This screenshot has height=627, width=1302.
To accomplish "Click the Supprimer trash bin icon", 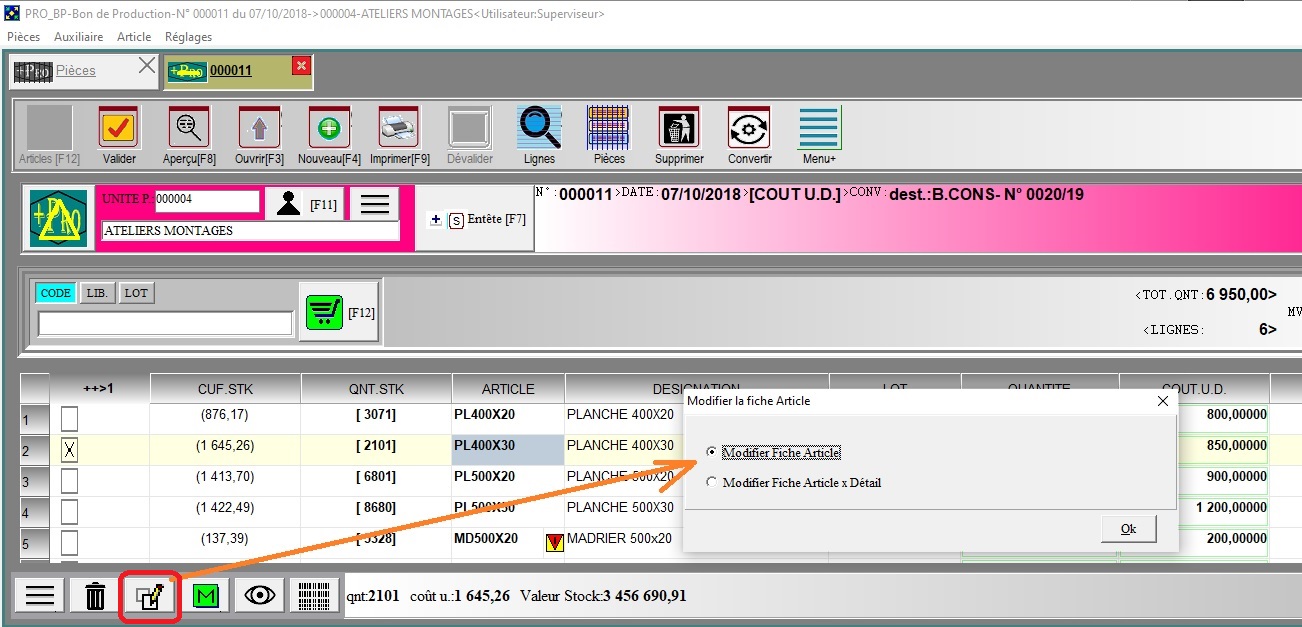I will (679, 128).
